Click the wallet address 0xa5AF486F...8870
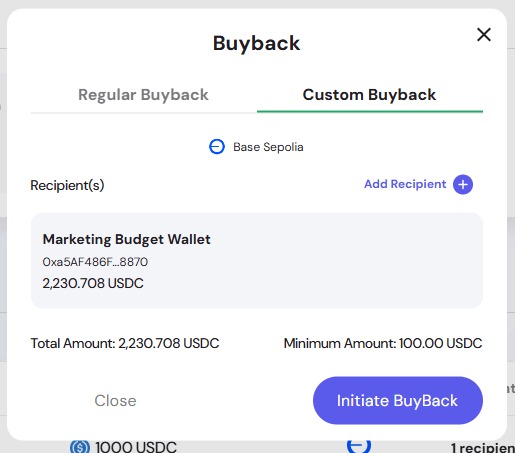515x453 pixels. [95, 262]
